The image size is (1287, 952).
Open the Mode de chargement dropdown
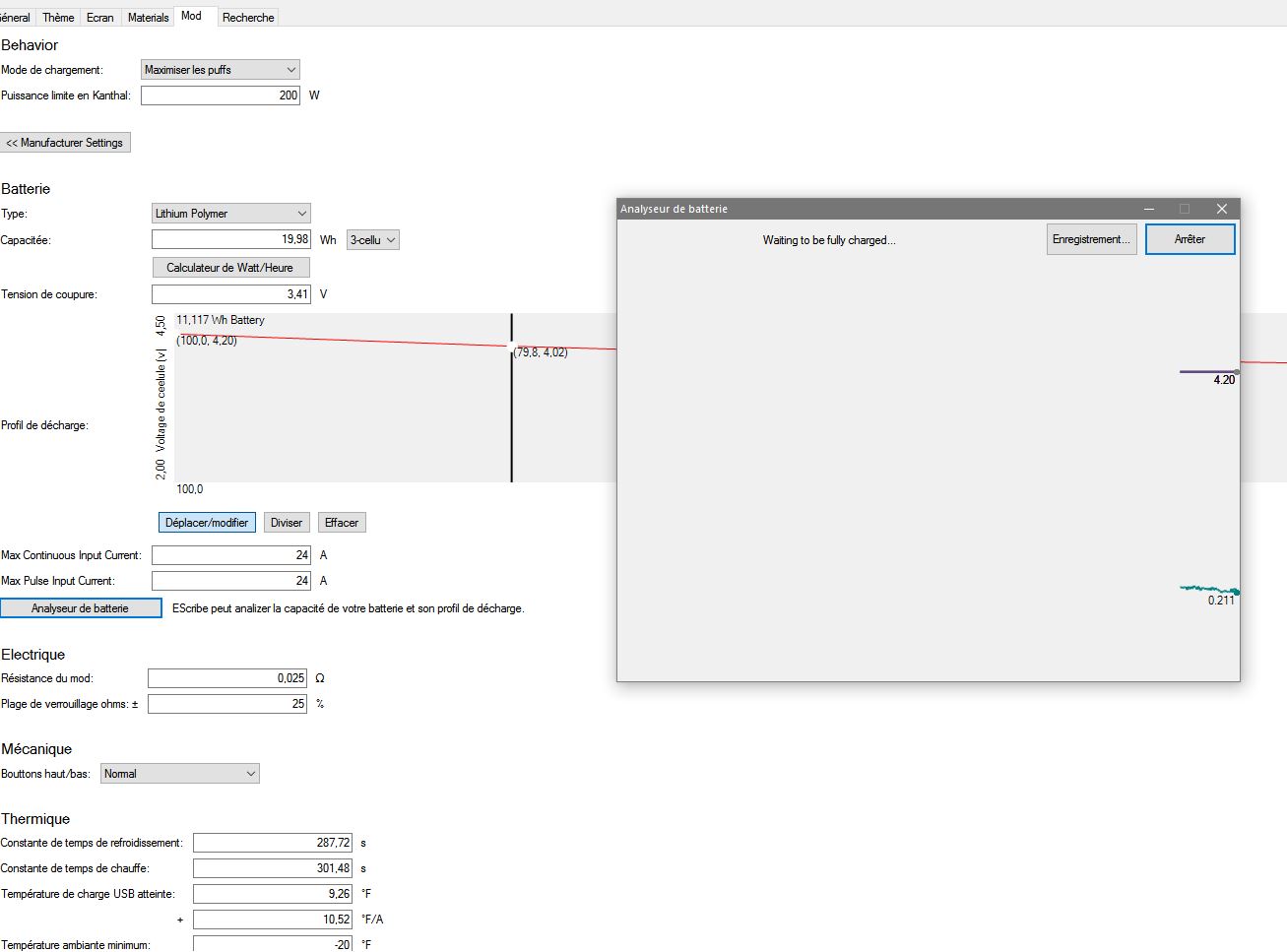220,70
